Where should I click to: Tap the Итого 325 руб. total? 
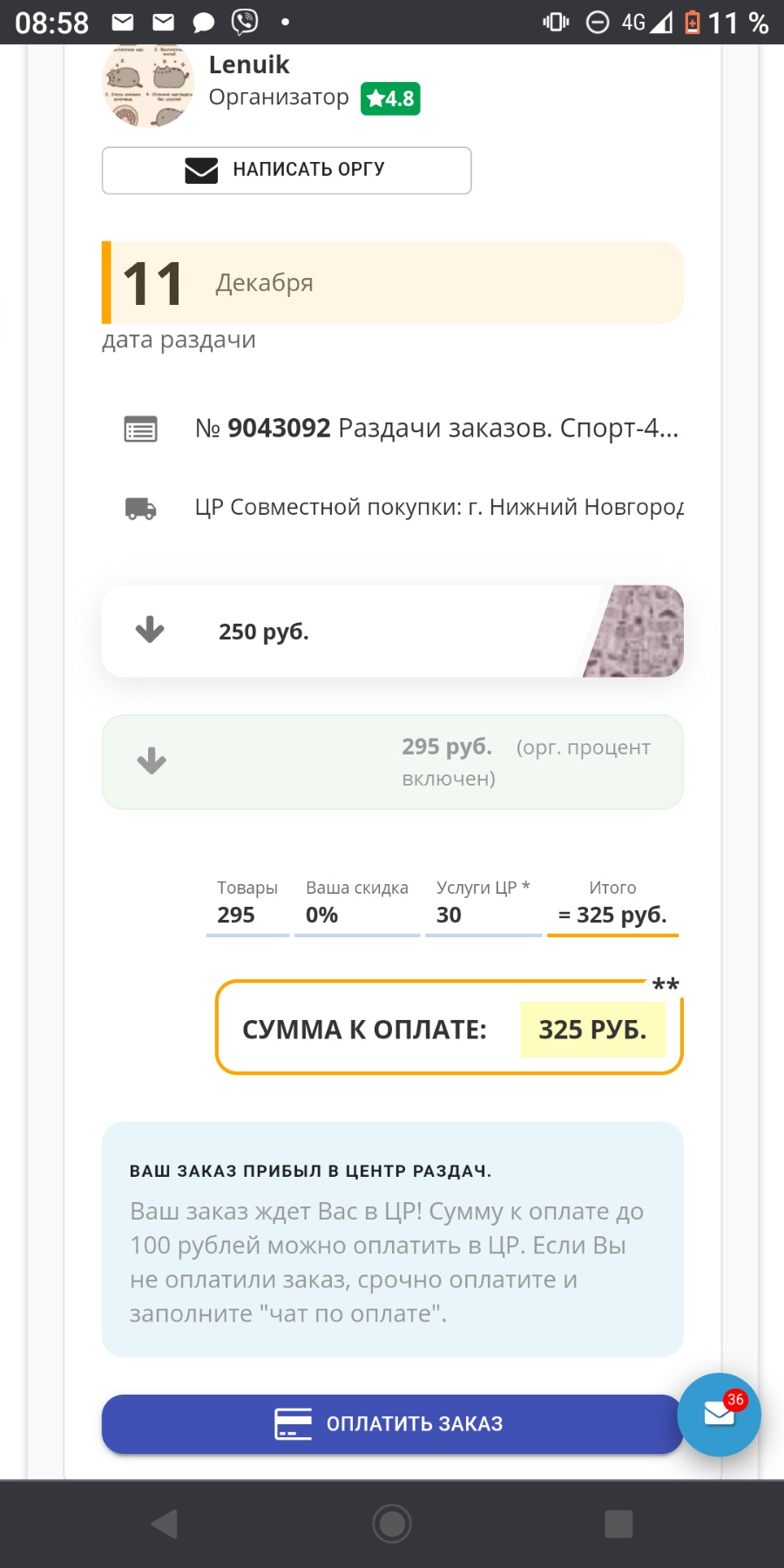[x=612, y=904]
